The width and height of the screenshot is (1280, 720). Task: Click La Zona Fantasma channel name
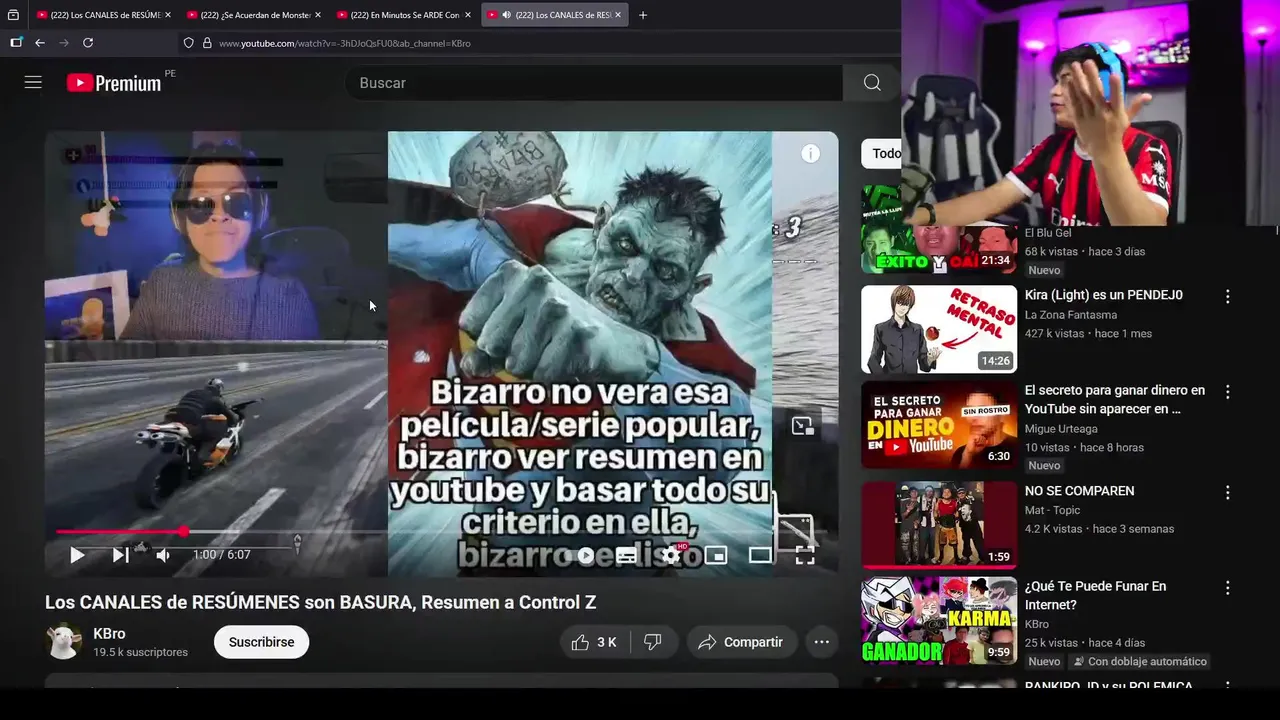(x=1071, y=315)
